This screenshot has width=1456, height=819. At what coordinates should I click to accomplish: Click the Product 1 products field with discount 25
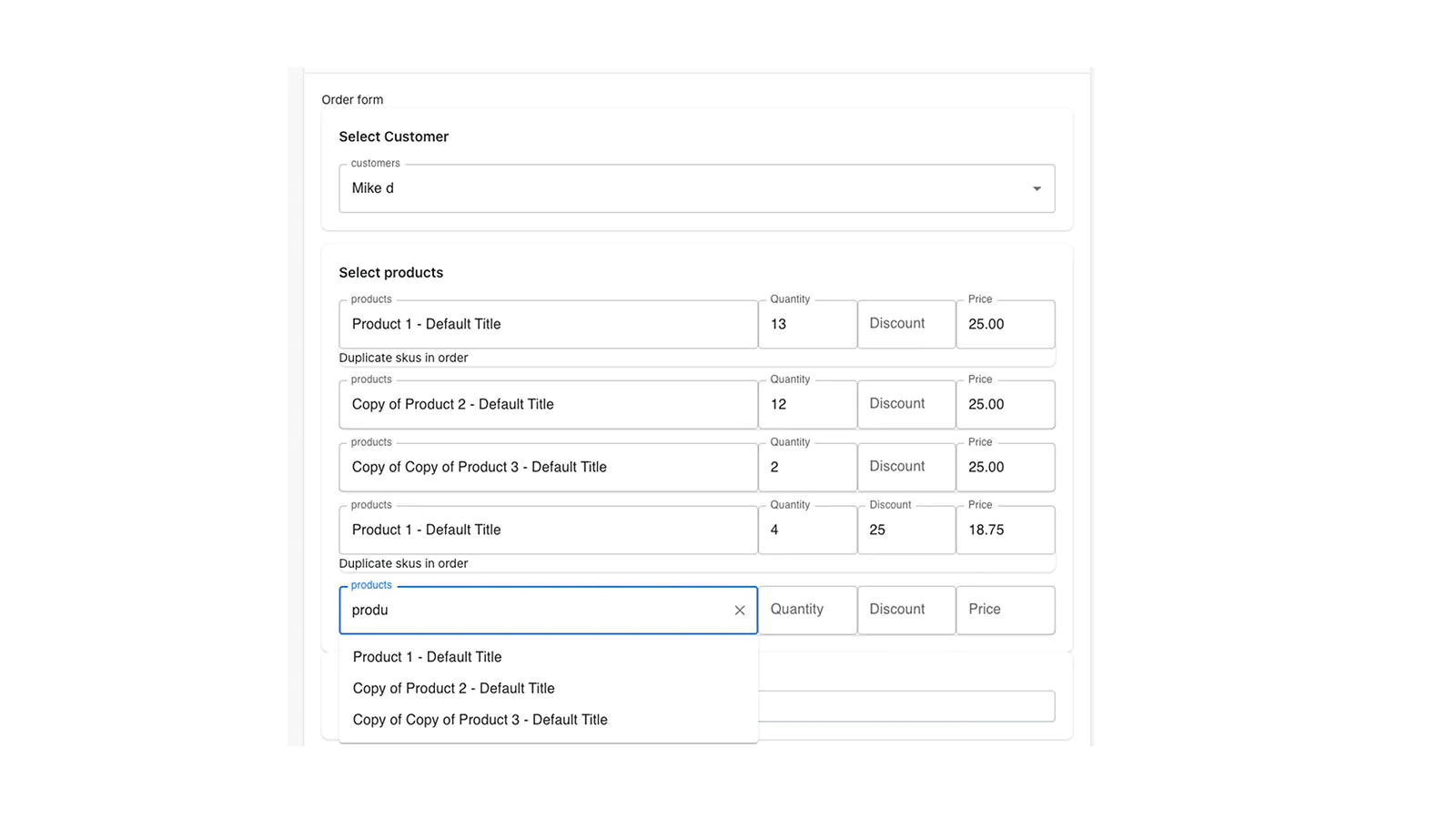549,530
